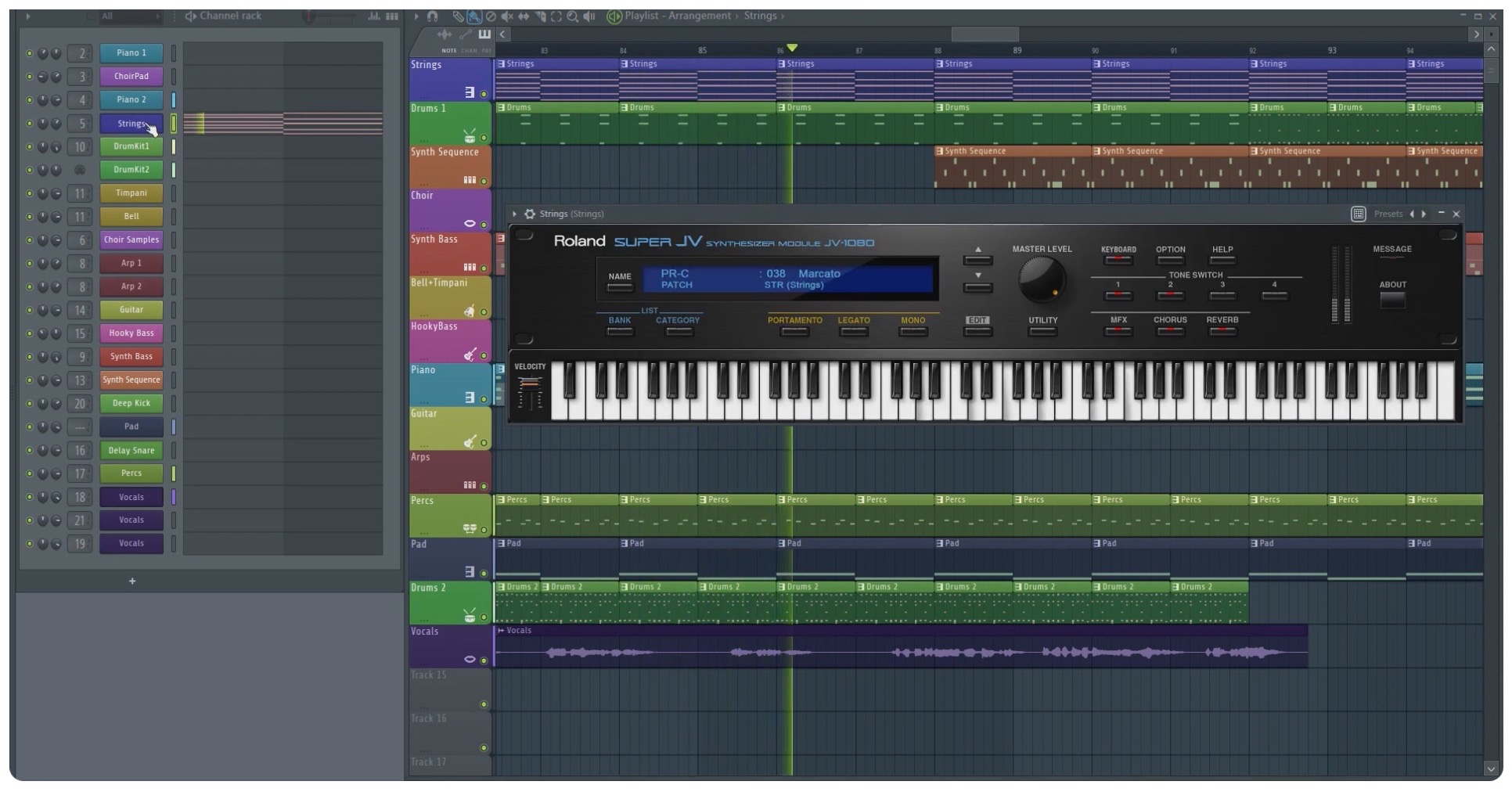The width and height of the screenshot is (1512, 792).
Task: Select the Draw pencil tool in Playlist toolbar
Action: click(x=459, y=16)
